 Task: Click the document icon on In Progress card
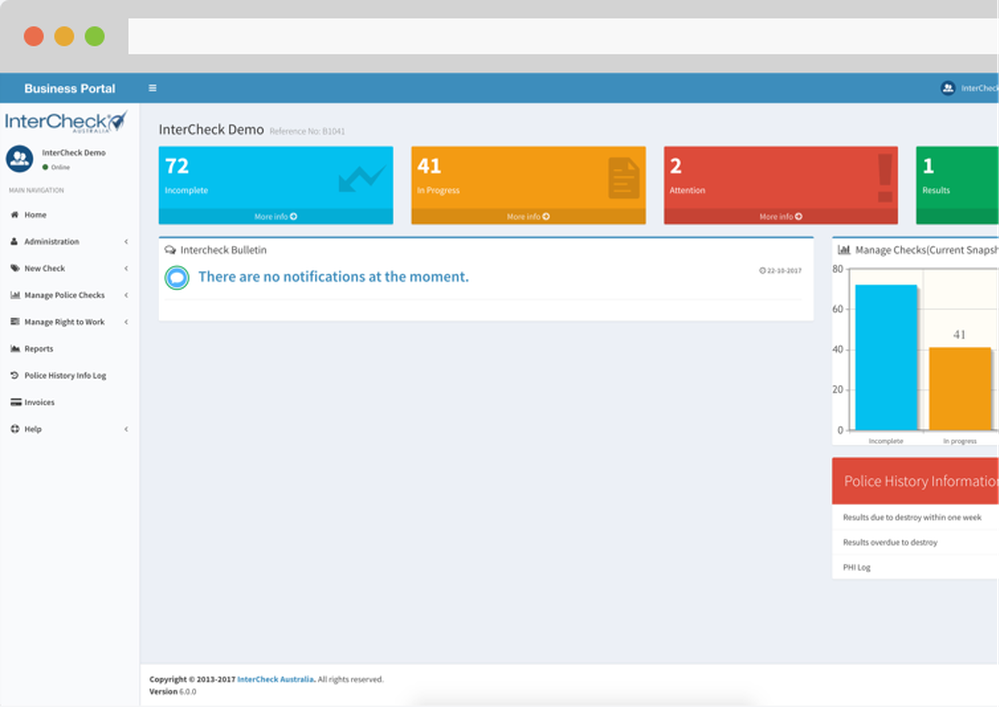(x=624, y=178)
